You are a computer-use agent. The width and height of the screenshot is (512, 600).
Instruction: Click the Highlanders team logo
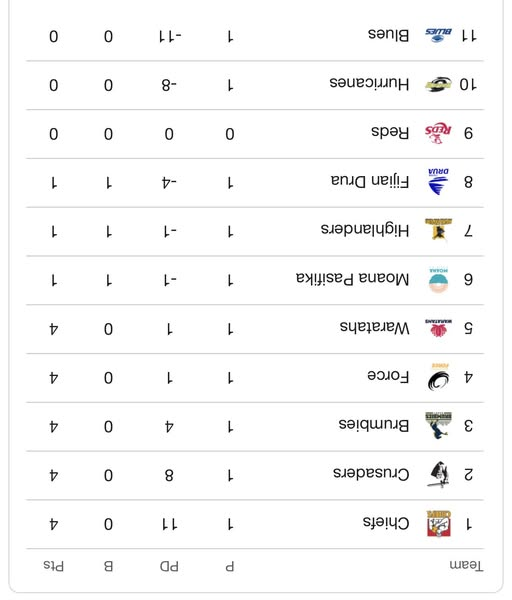[x=439, y=230]
